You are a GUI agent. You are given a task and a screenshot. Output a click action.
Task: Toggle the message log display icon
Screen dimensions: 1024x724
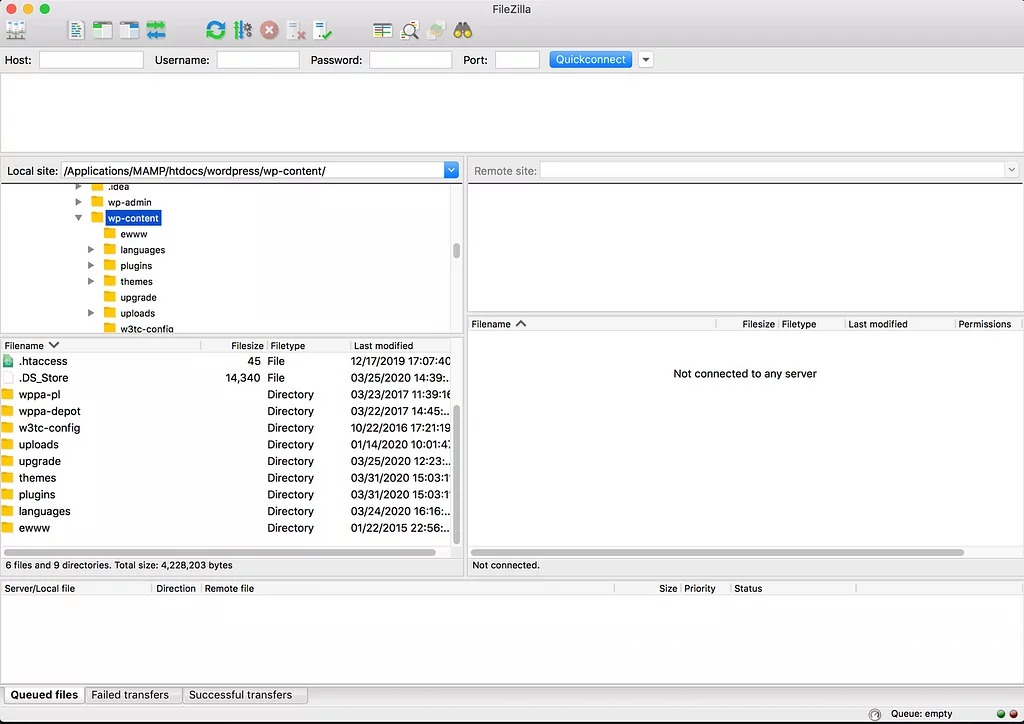pyautogui.click(x=76, y=30)
